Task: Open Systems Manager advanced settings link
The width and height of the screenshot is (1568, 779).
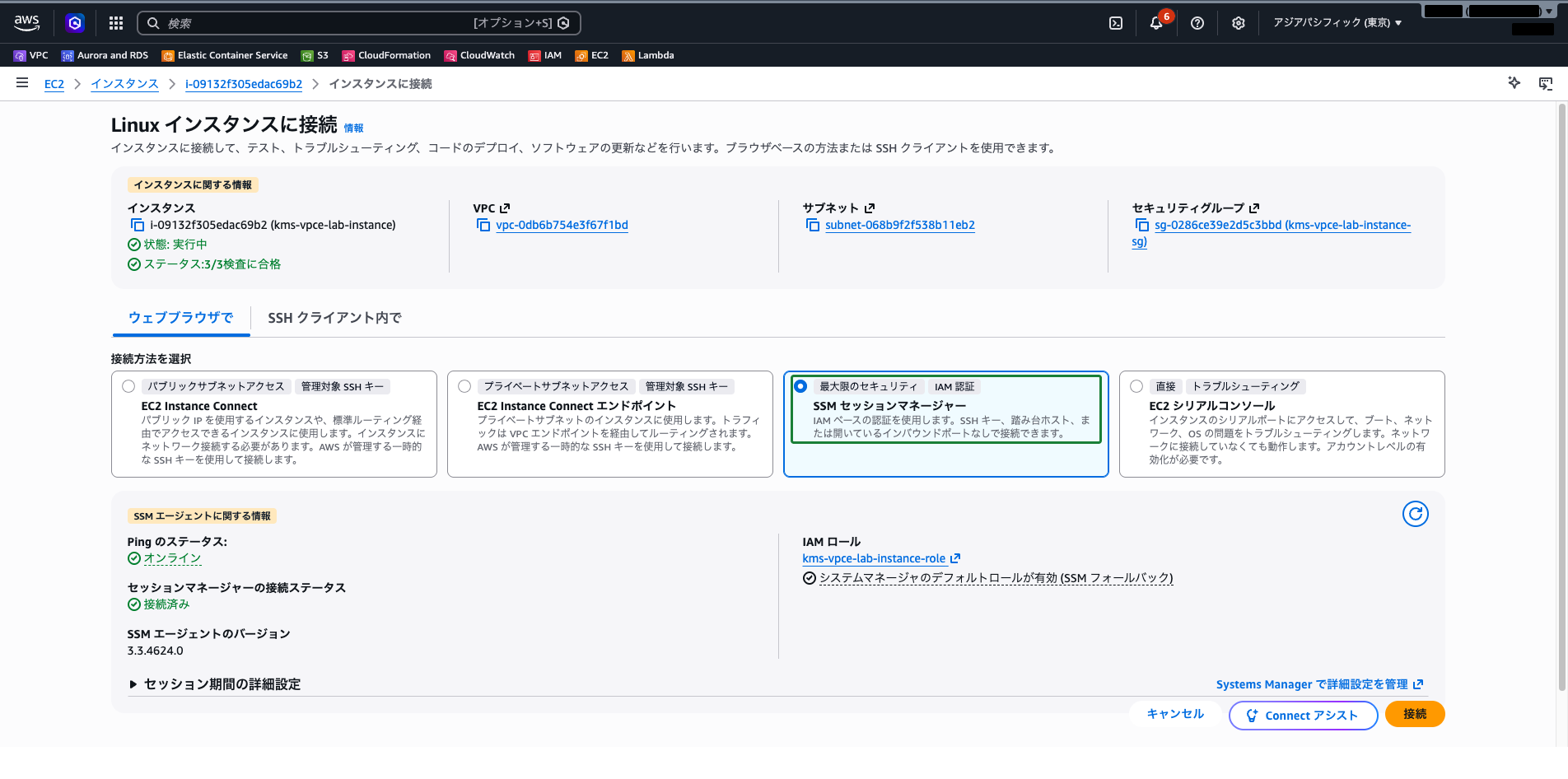Action: tap(1319, 684)
